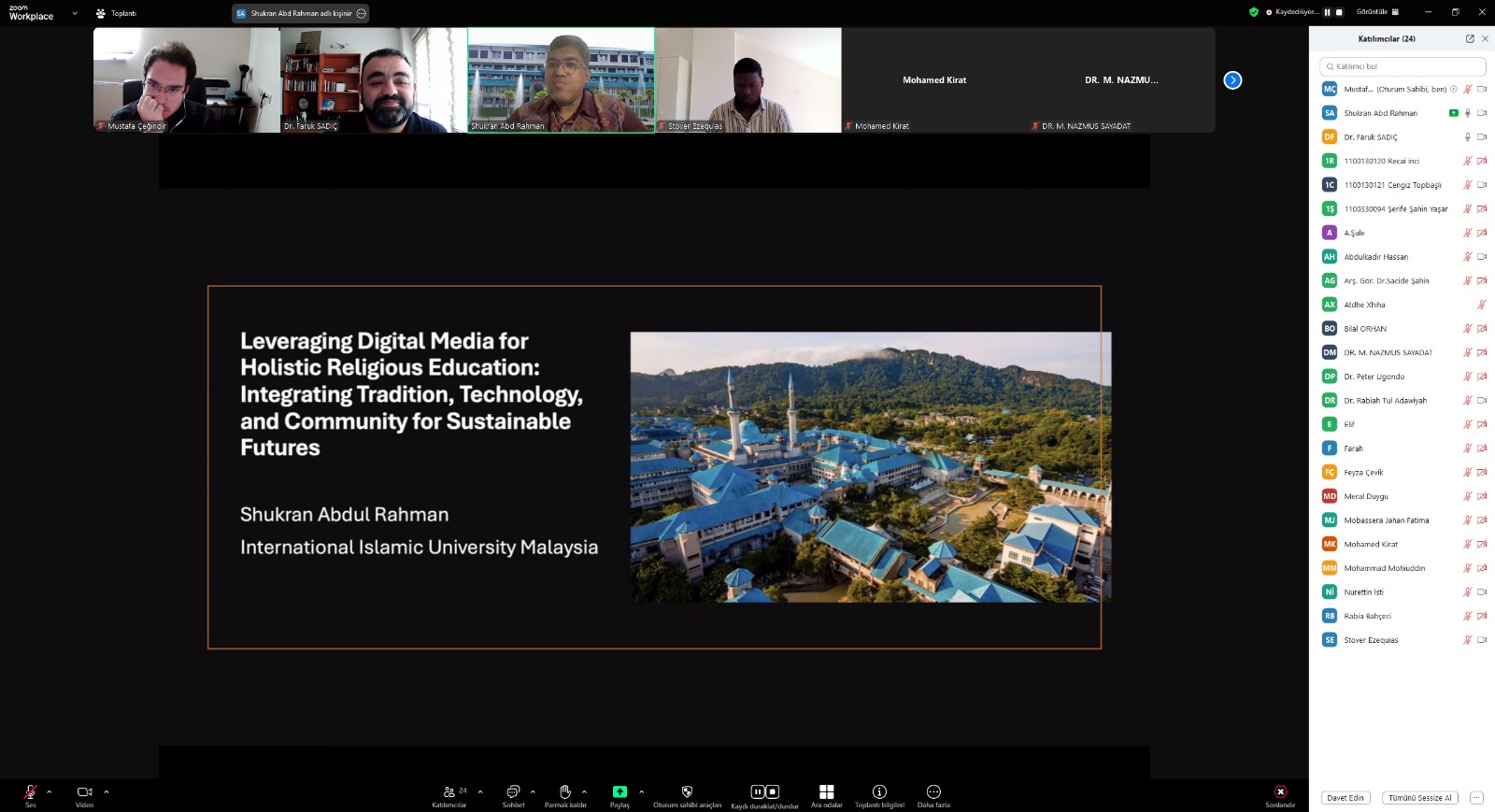Stop the recording in the top bar
The height and width of the screenshot is (812, 1495).
pyautogui.click(x=1339, y=12)
